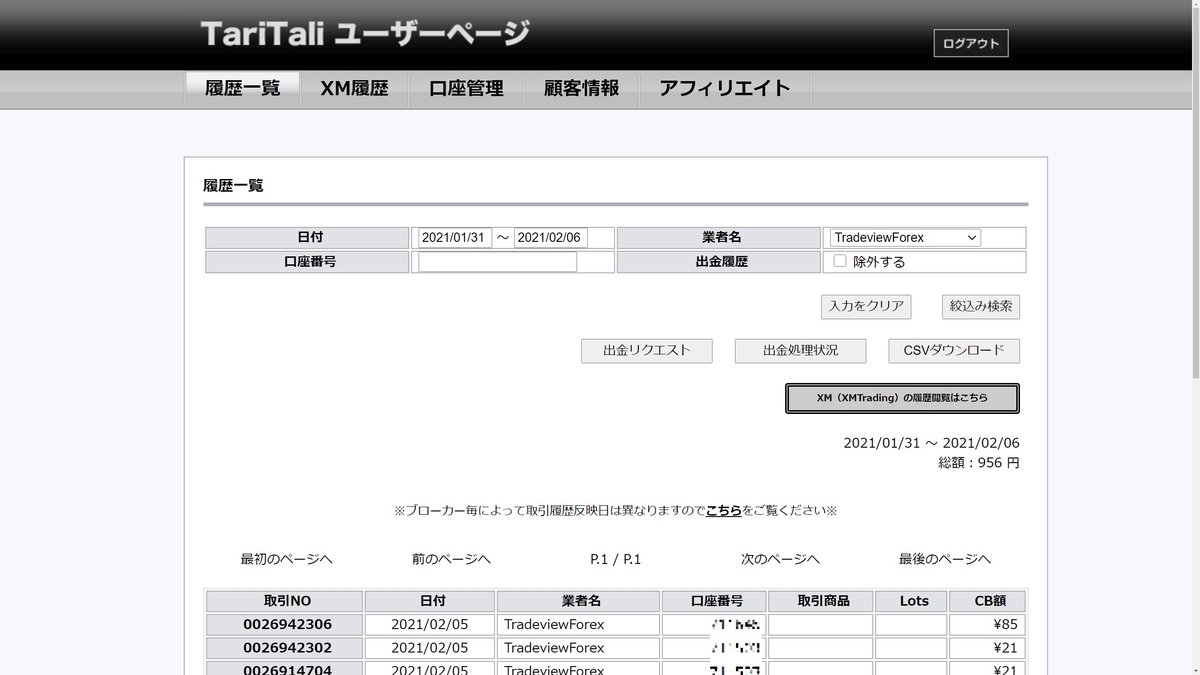1200x675 pixels.
Task: Open the アフィリエイト tab
Action: tap(725, 89)
